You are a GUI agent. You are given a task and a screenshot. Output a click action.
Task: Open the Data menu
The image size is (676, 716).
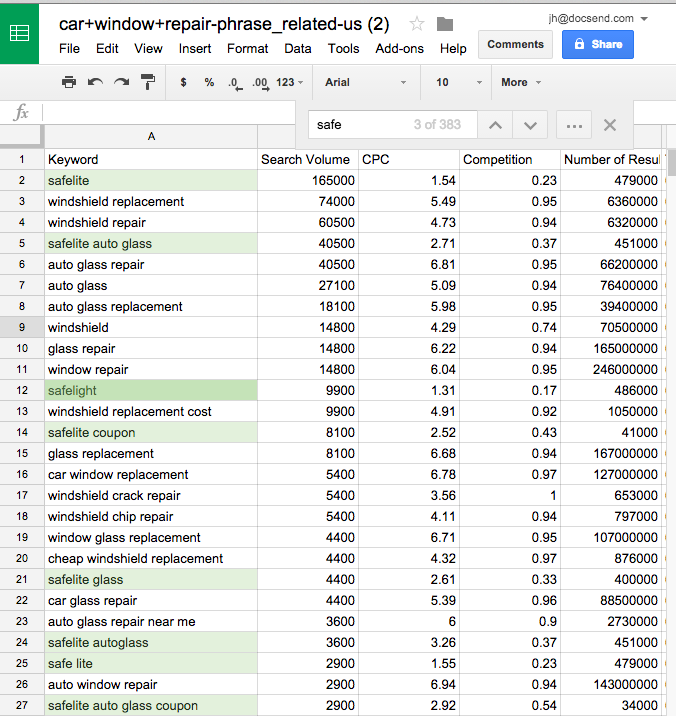pyautogui.click(x=297, y=48)
